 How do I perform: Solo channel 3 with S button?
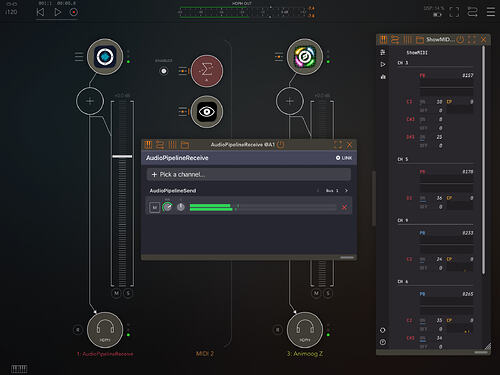pos(328,293)
